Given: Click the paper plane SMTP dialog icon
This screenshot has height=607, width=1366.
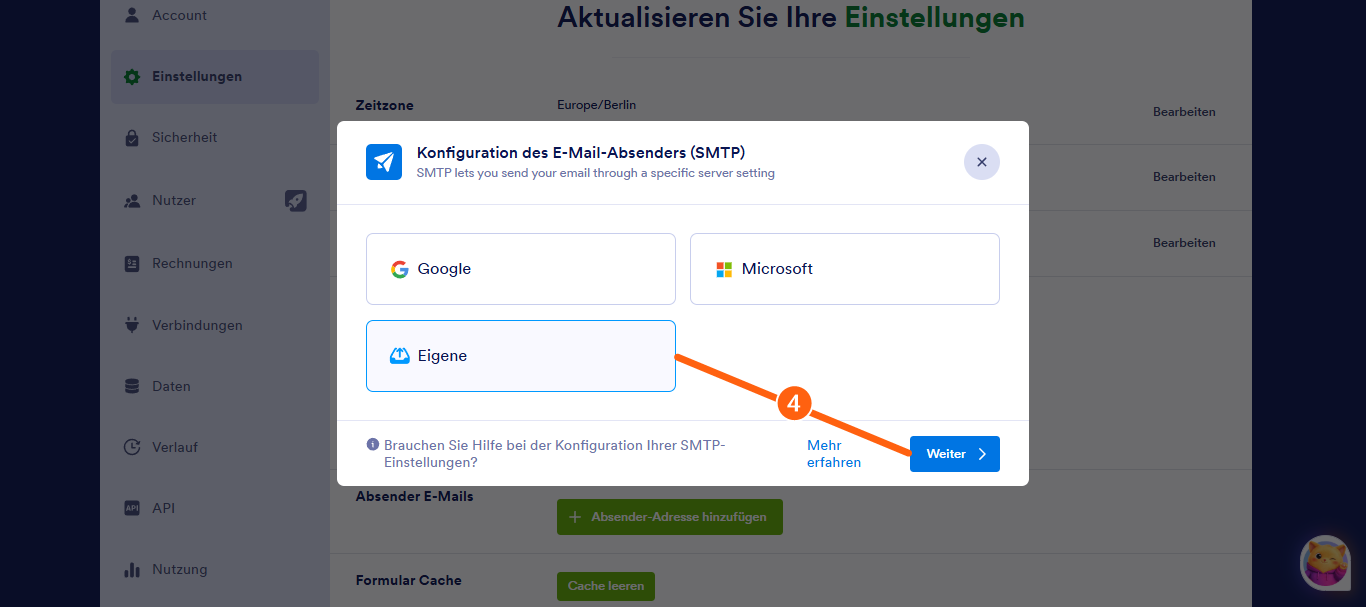Looking at the screenshot, I should click(384, 162).
